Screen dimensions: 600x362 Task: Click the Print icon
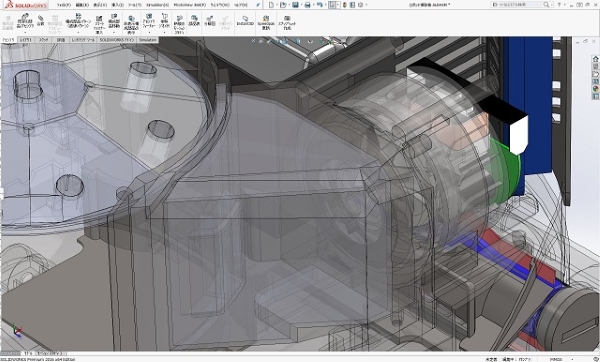307,5
